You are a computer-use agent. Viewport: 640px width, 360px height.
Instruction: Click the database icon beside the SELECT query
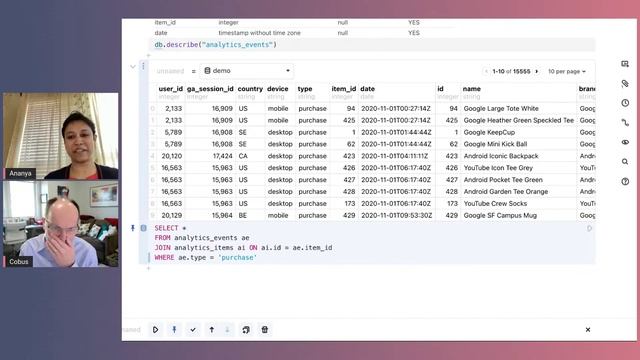coord(144,228)
